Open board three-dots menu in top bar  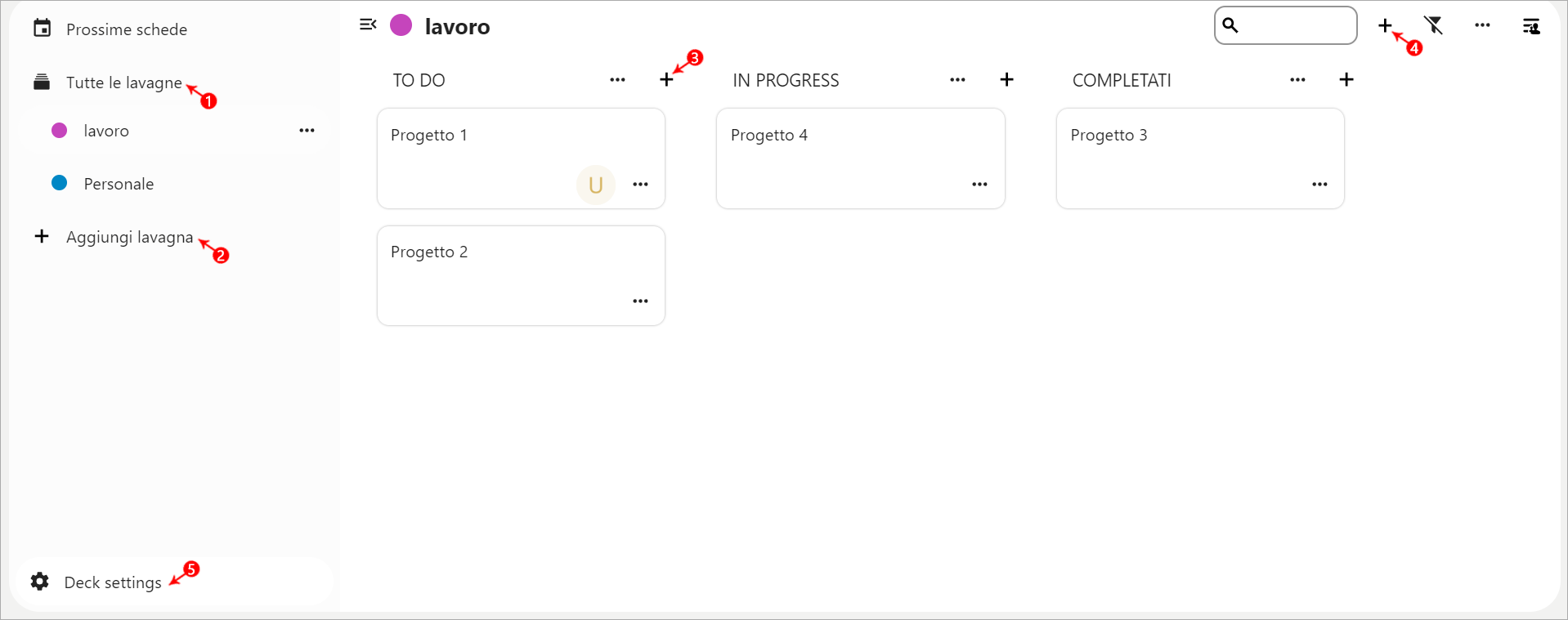coord(1482,26)
